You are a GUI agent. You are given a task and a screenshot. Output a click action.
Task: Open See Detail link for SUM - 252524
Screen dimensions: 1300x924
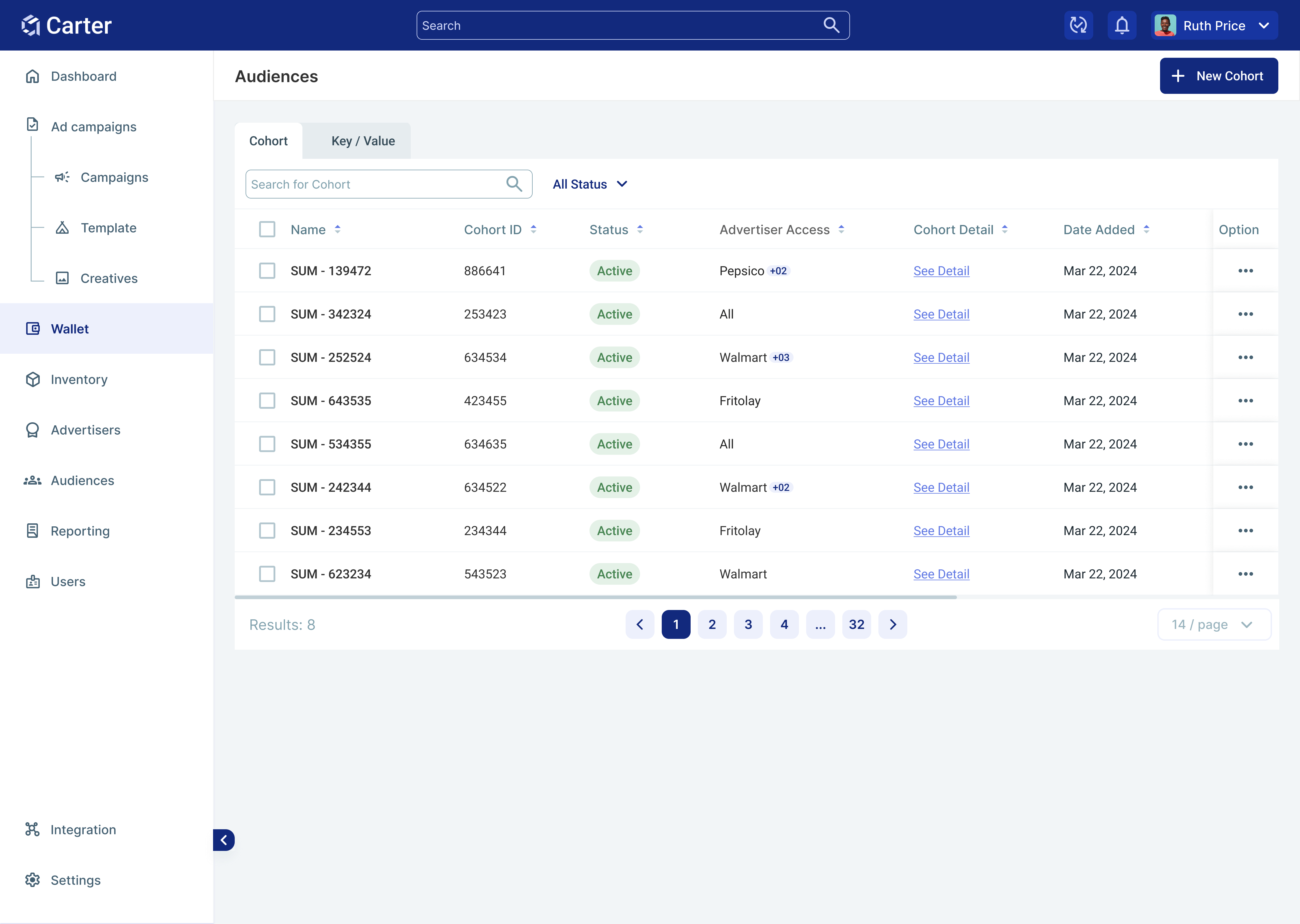pos(941,358)
